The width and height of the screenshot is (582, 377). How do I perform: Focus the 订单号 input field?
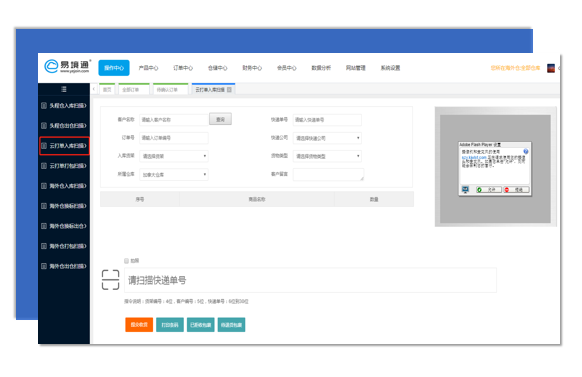(174, 138)
